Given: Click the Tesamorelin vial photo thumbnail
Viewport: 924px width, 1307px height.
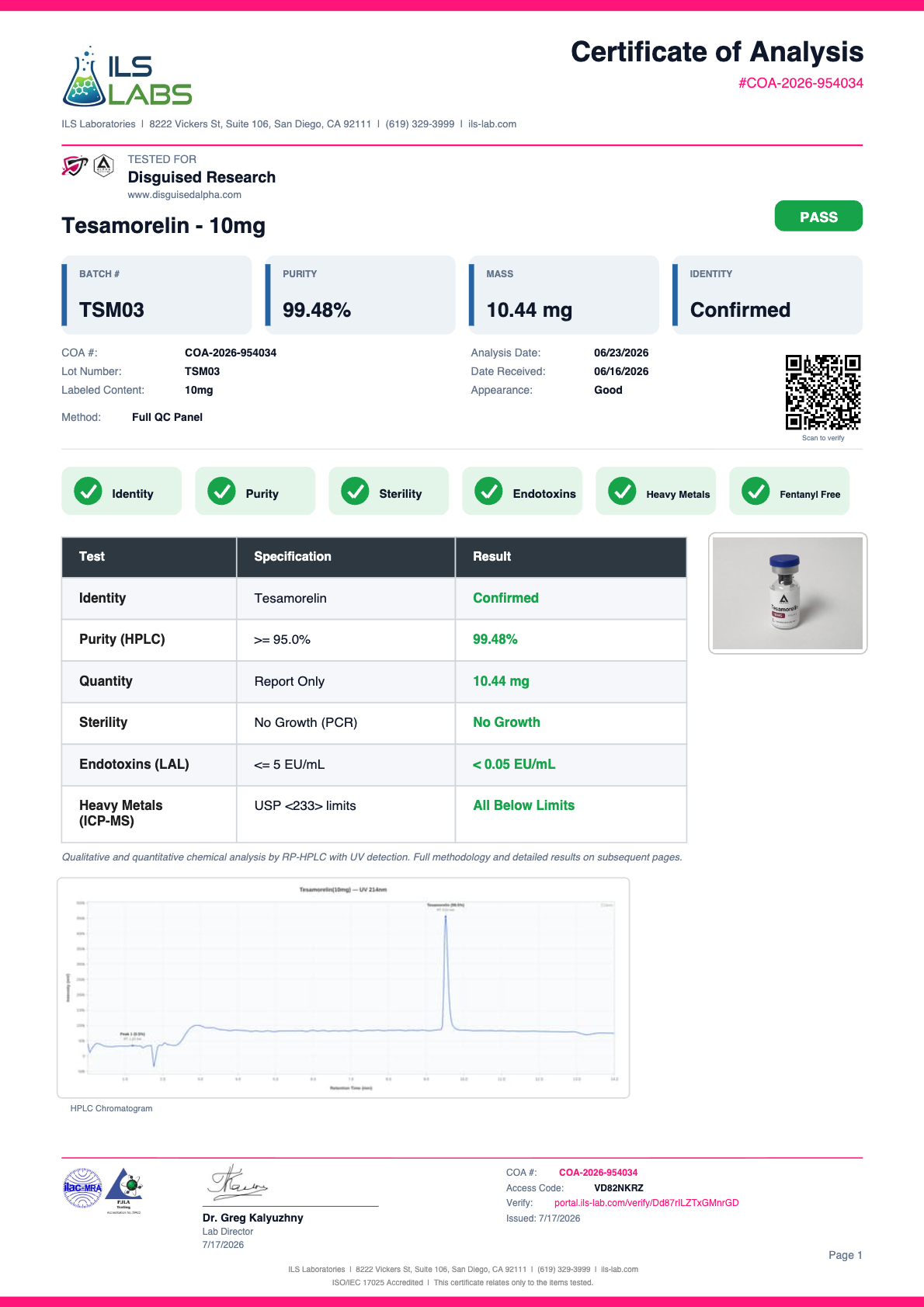Looking at the screenshot, I should click(787, 593).
